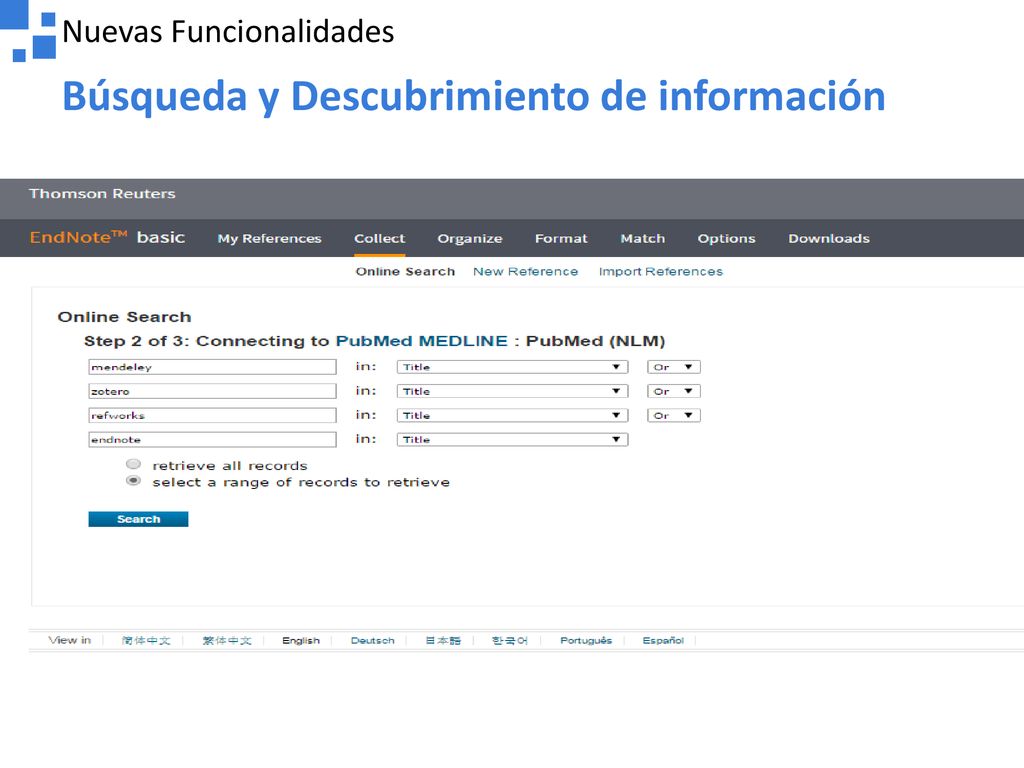Select 'retrieve all records' radio button
This screenshot has height=768, width=1024.
pyautogui.click(x=133, y=464)
